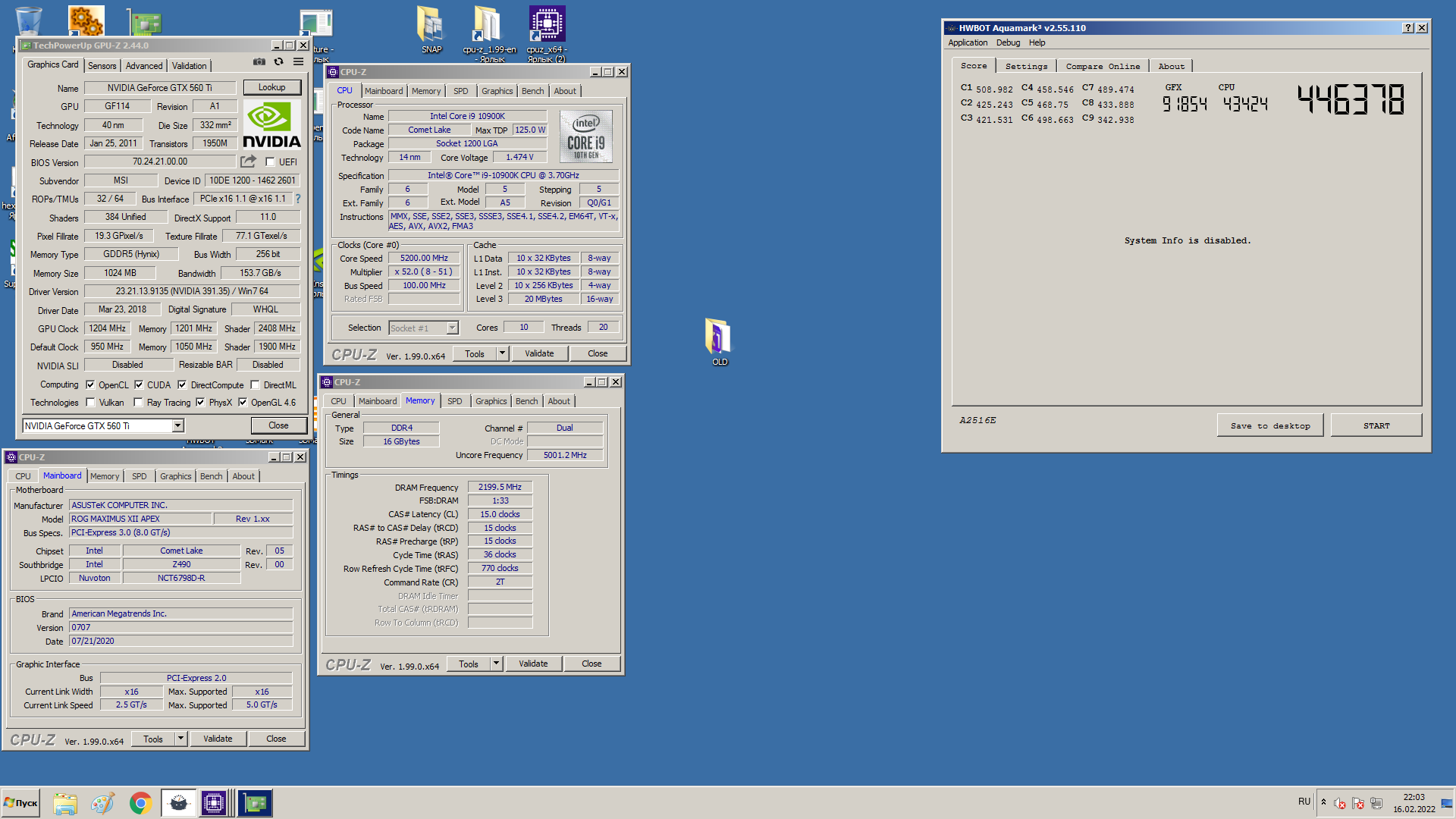Click Validate in the CPU-Z Memory window
This screenshot has height=819, width=1456.
[x=533, y=664]
